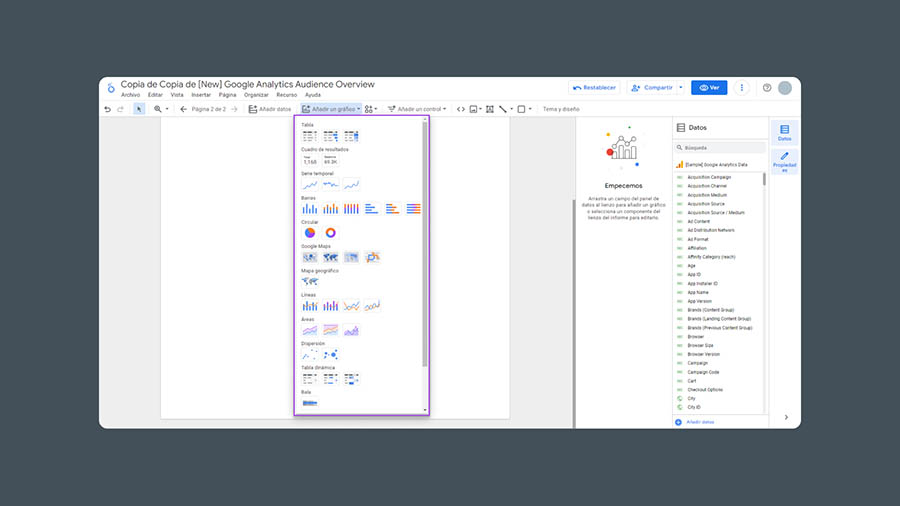Click the undo arrow in toolbar

coord(108,109)
